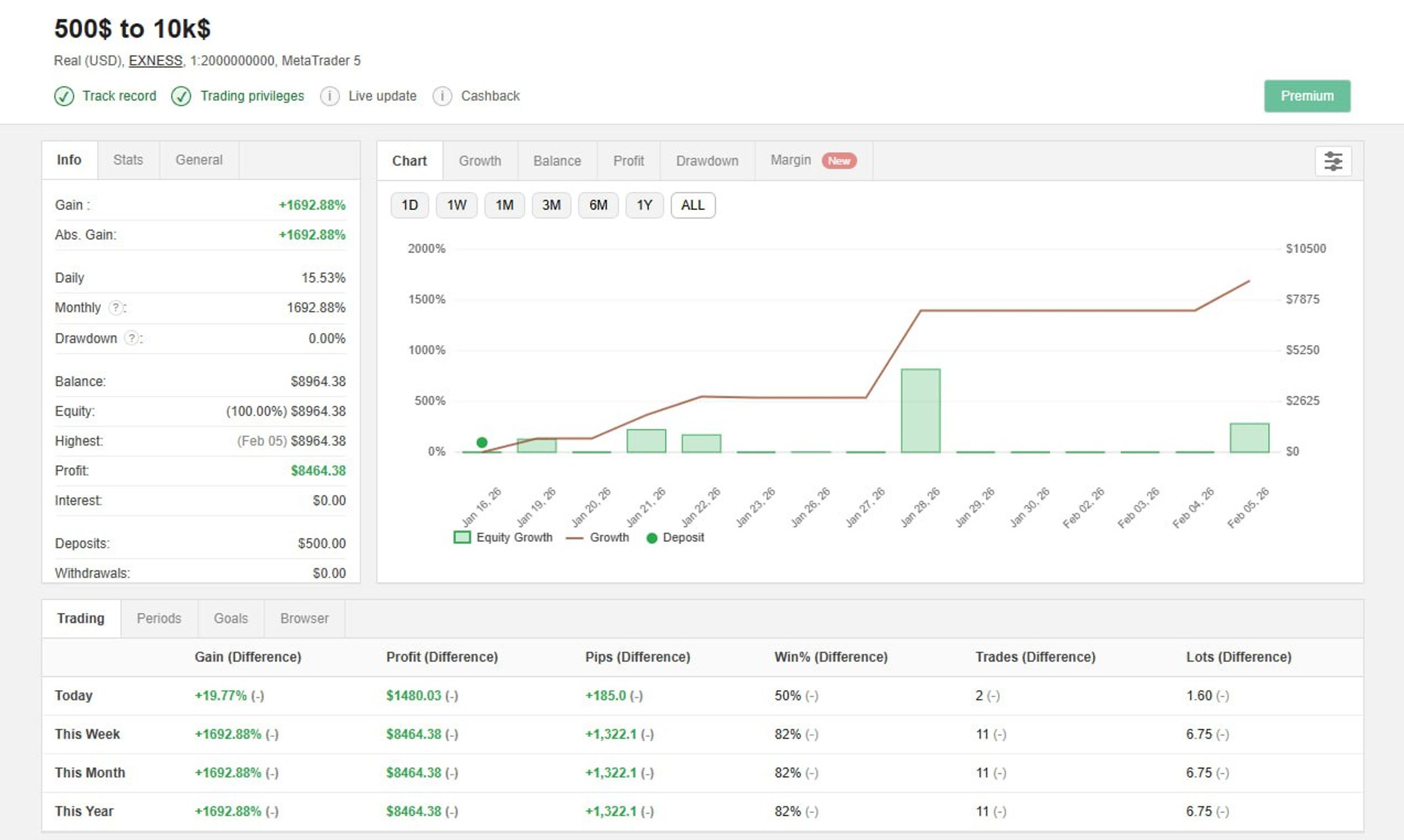Open the chart settings sliders icon
1404x840 pixels.
[1333, 161]
